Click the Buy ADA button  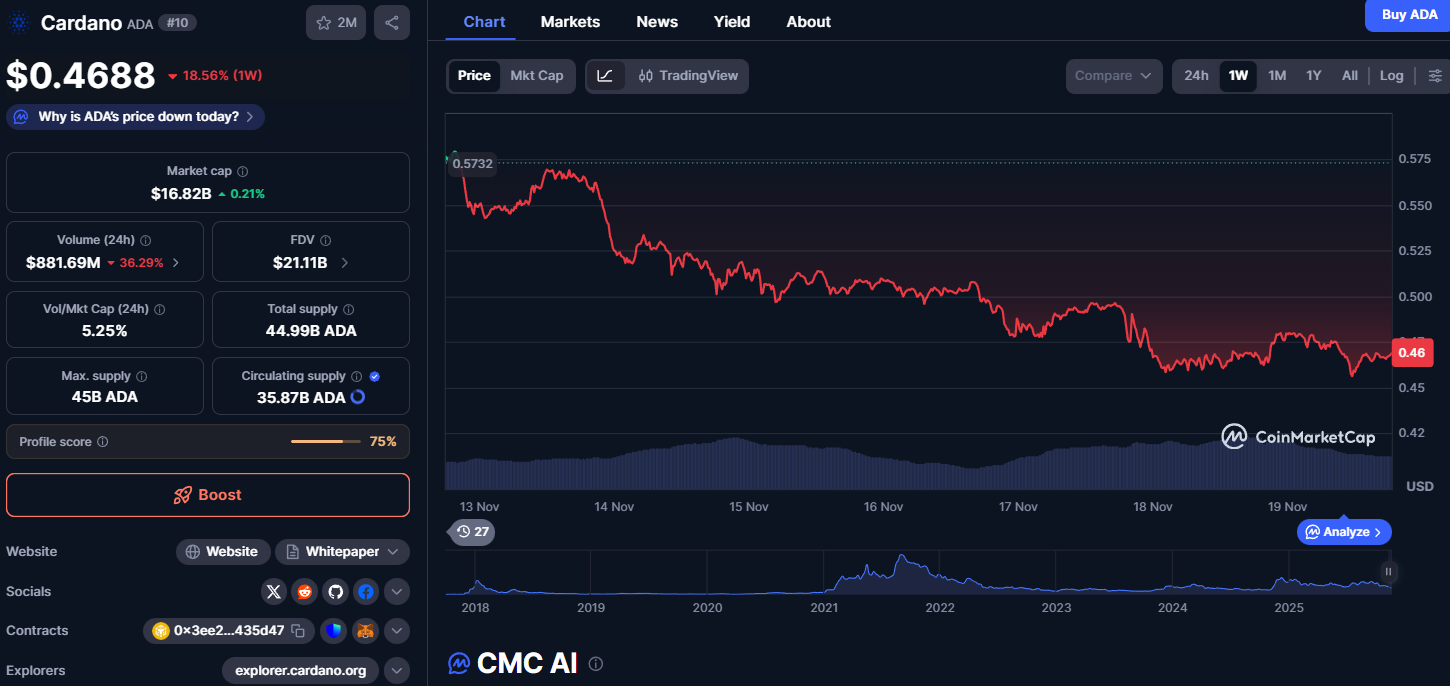[1408, 15]
